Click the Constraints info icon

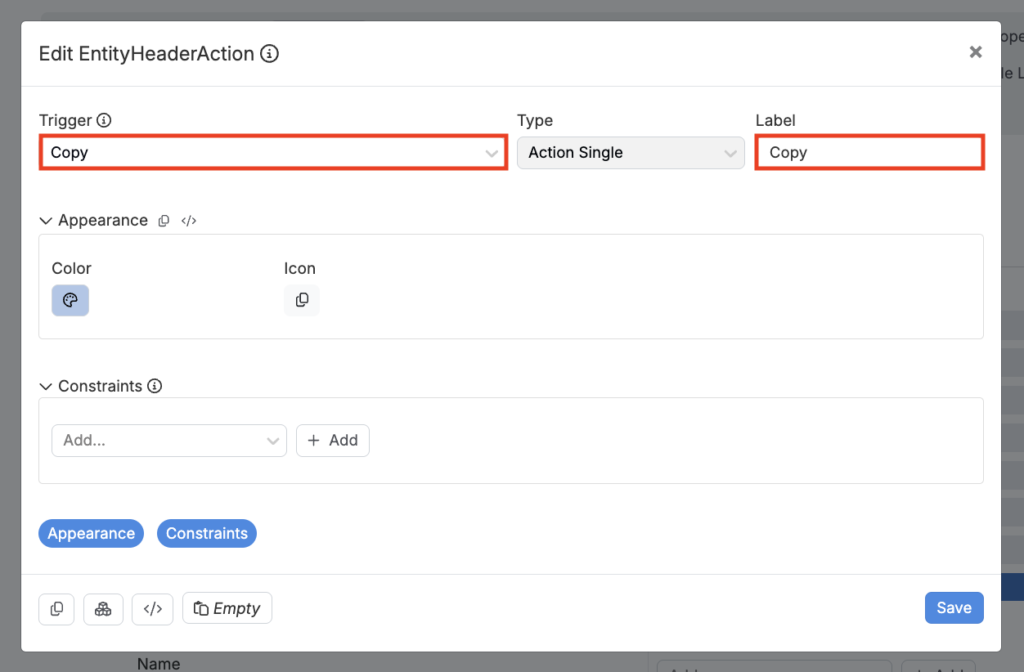154,386
